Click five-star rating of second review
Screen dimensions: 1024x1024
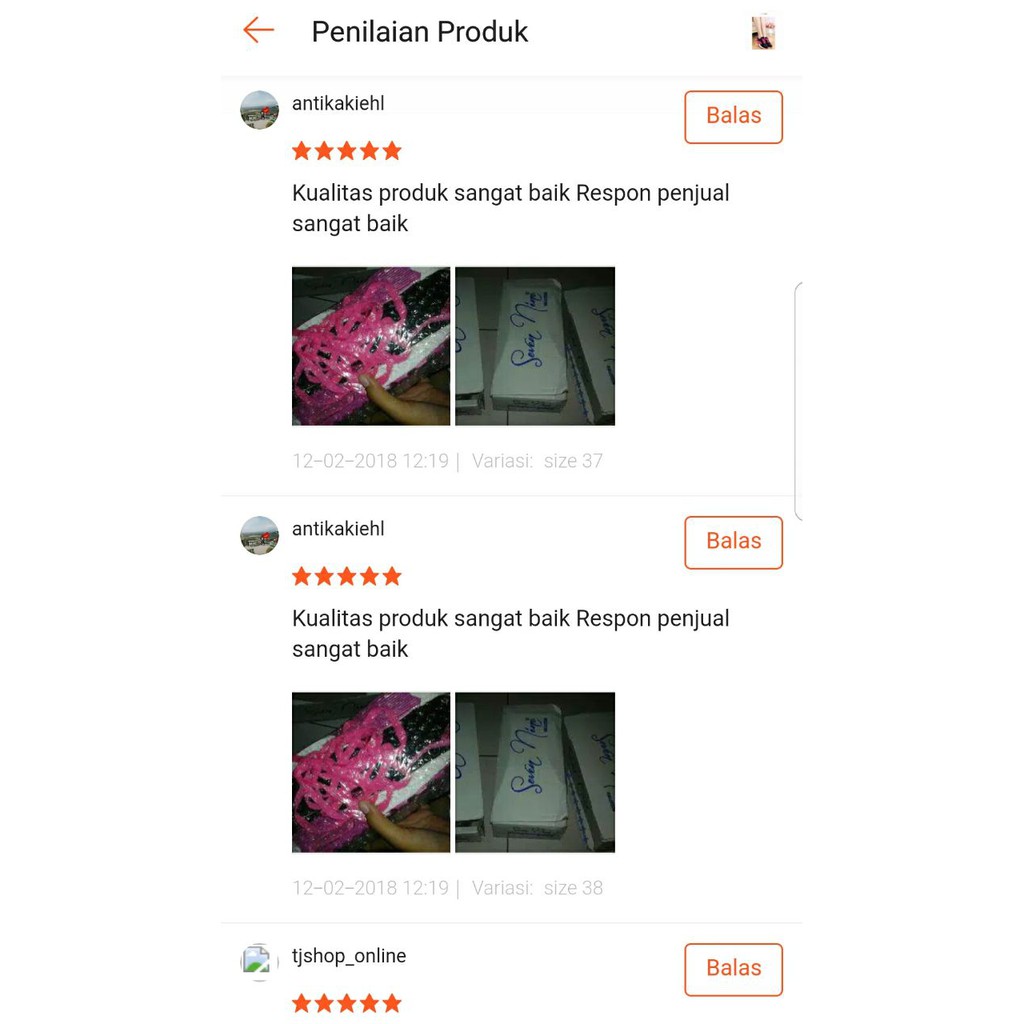[x=347, y=576]
